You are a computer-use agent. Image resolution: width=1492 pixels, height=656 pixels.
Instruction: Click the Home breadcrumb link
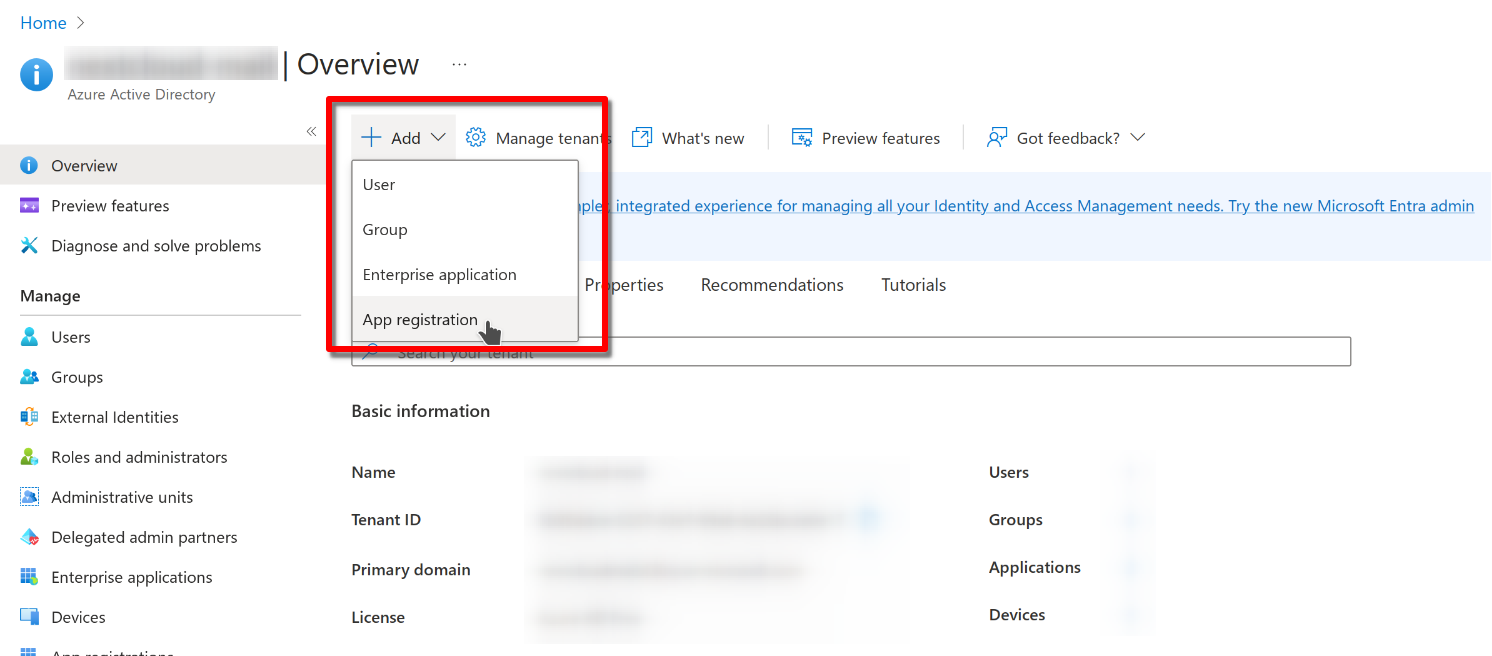coord(43,23)
